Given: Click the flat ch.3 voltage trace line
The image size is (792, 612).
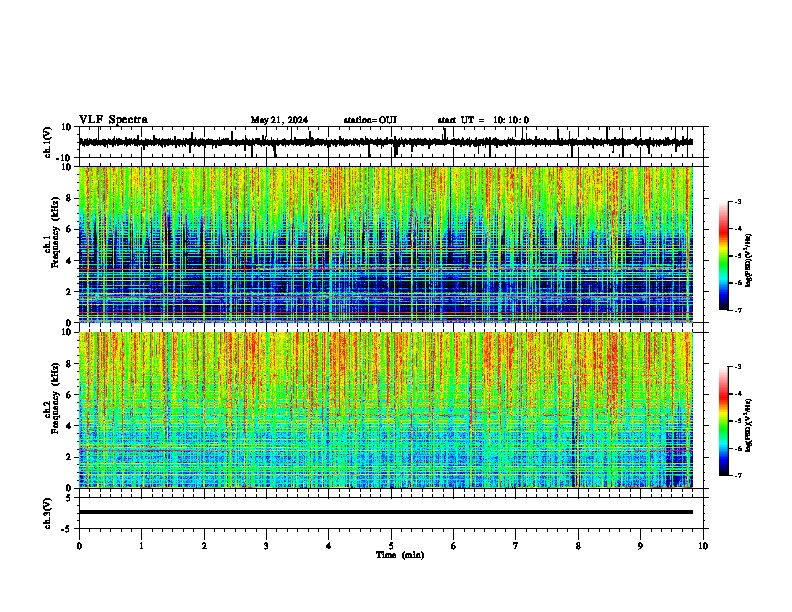Looking at the screenshot, I should pyautogui.click(x=386, y=512).
